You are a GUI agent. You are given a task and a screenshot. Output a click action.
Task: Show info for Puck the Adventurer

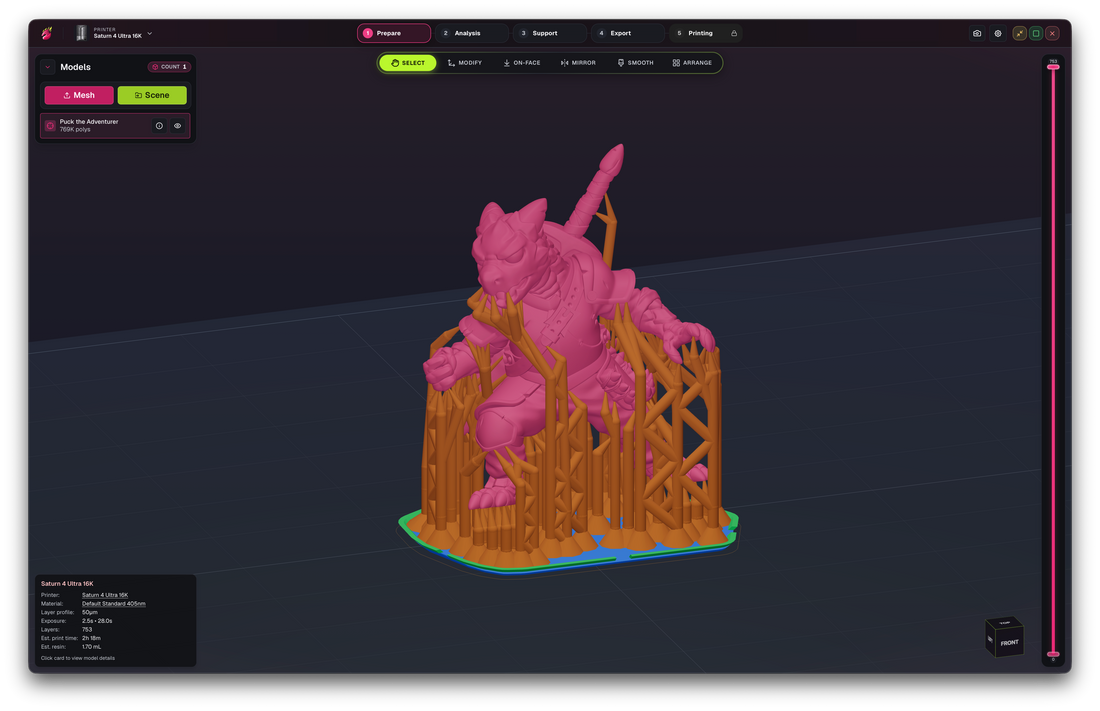point(159,126)
